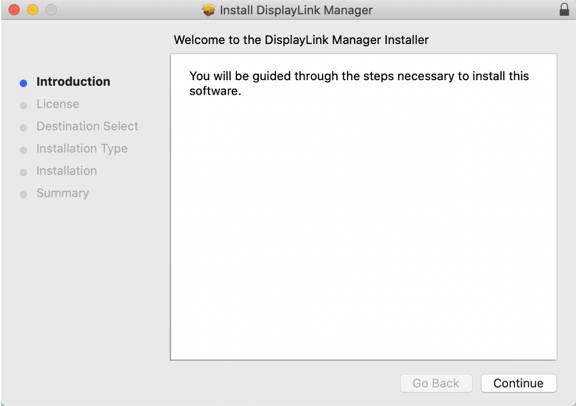The height and width of the screenshot is (406, 576).
Task: Click the Installation step bullet dot
Action: click(23, 172)
